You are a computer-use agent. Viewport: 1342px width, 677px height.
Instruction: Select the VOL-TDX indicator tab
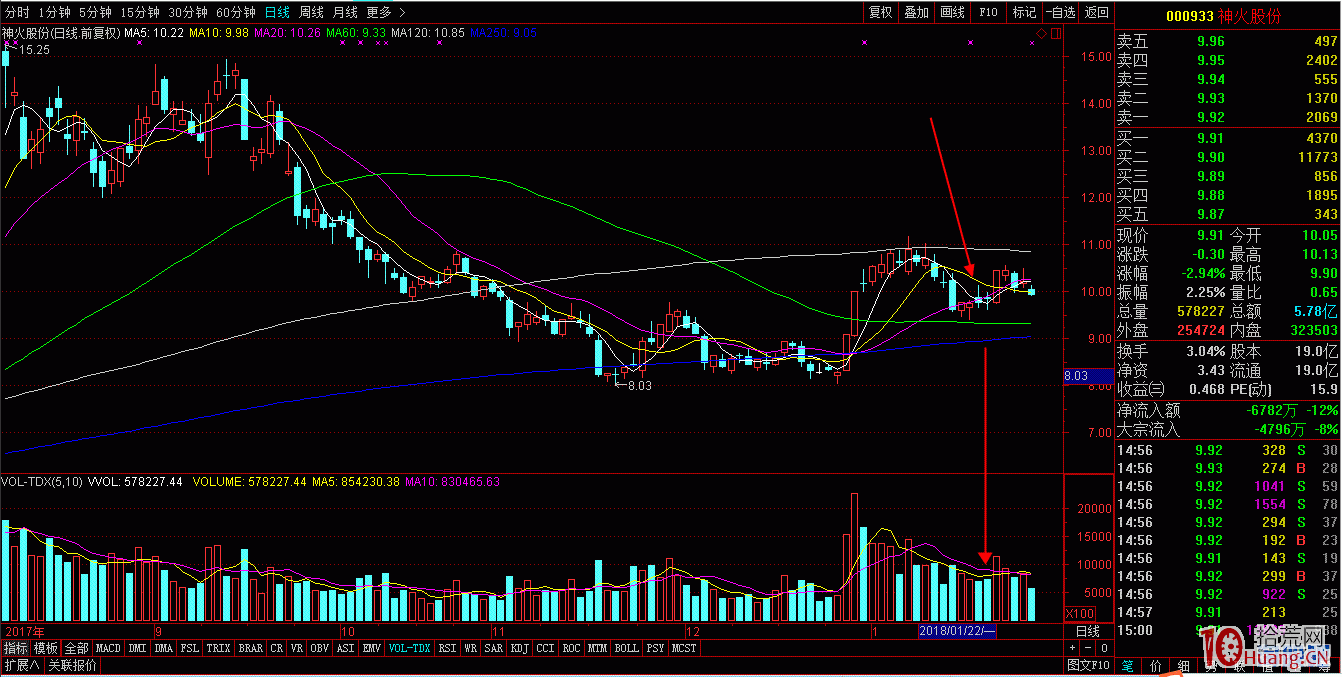[410, 648]
